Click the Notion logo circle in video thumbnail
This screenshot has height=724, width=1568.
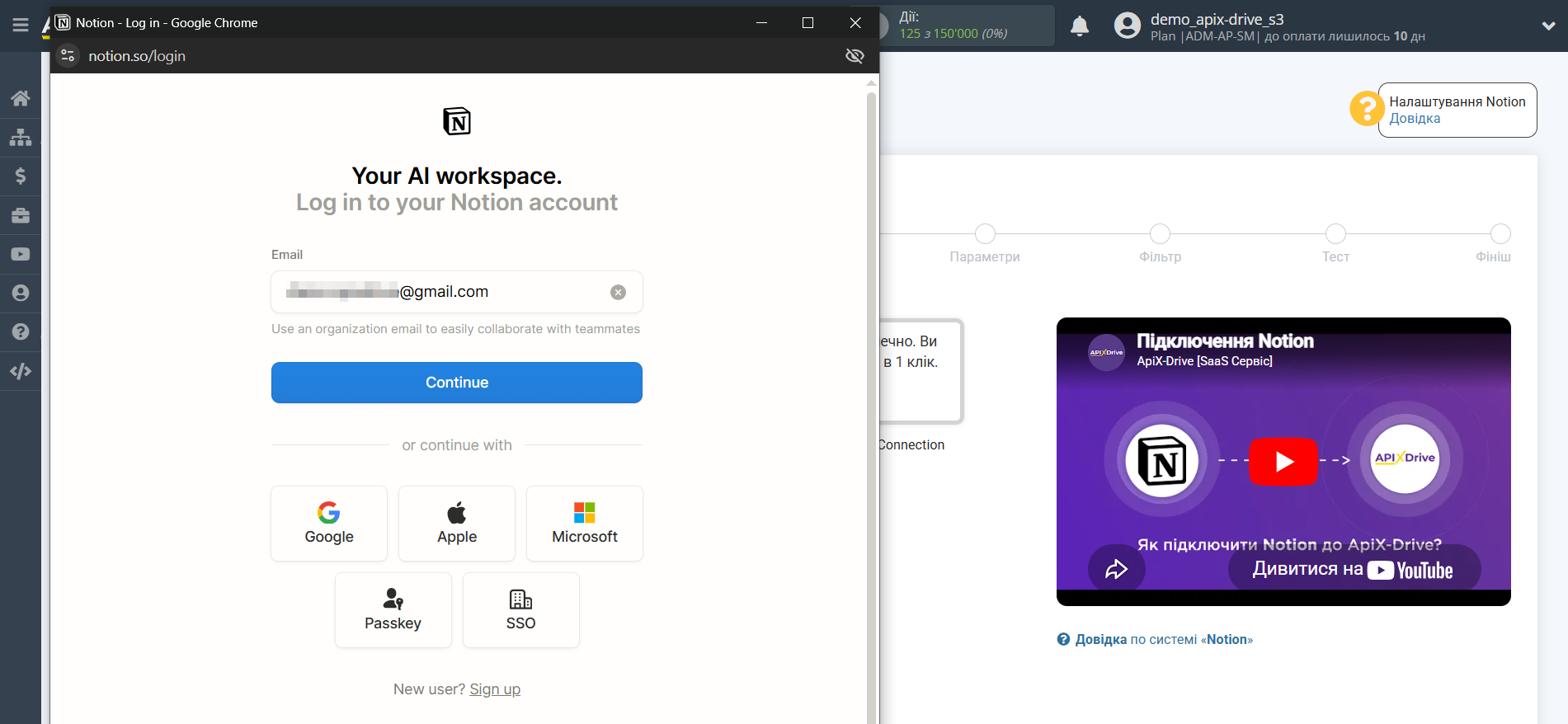coord(1162,460)
